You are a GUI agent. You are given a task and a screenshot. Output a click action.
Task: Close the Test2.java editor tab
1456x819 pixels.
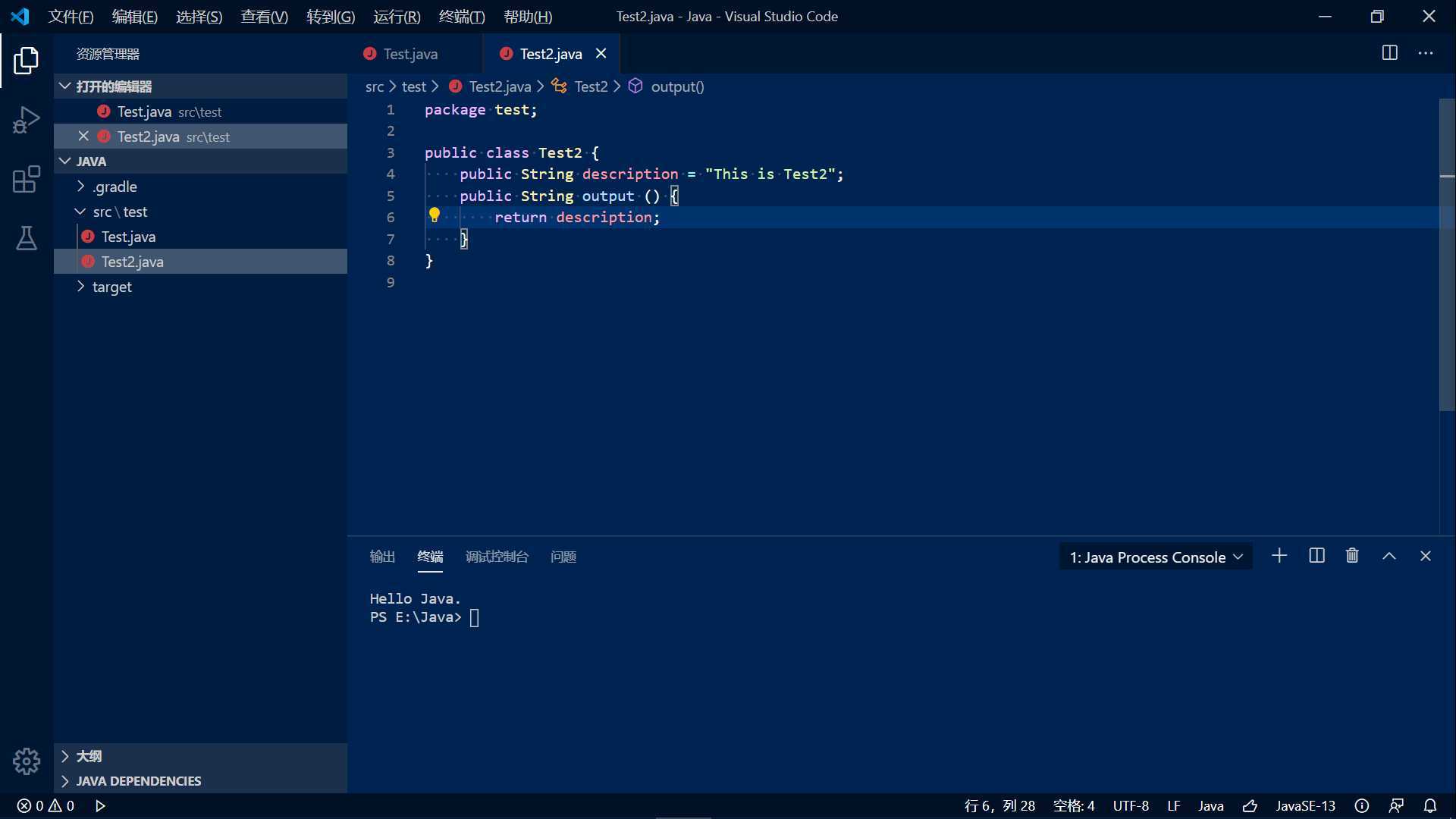coord(601,53)
